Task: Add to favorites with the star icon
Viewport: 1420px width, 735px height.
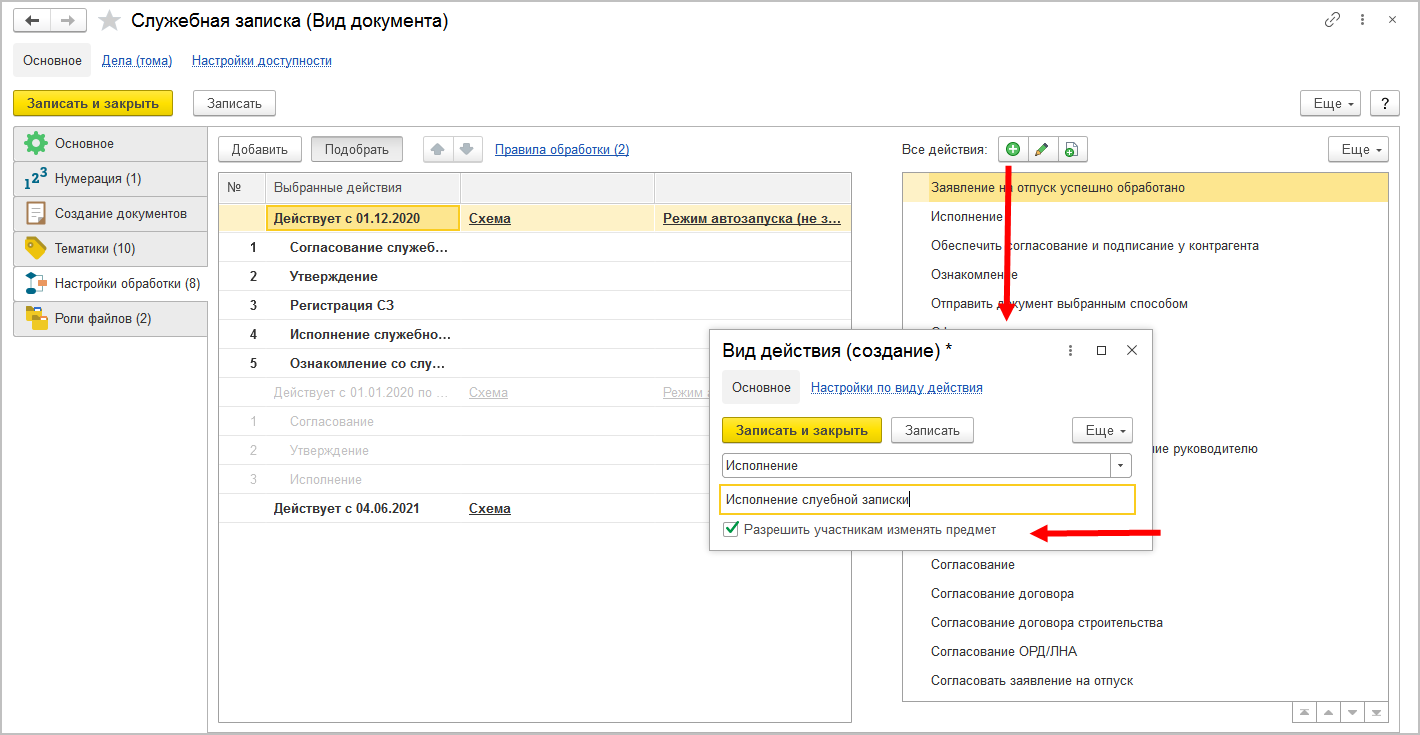Action: click(110, 21)
